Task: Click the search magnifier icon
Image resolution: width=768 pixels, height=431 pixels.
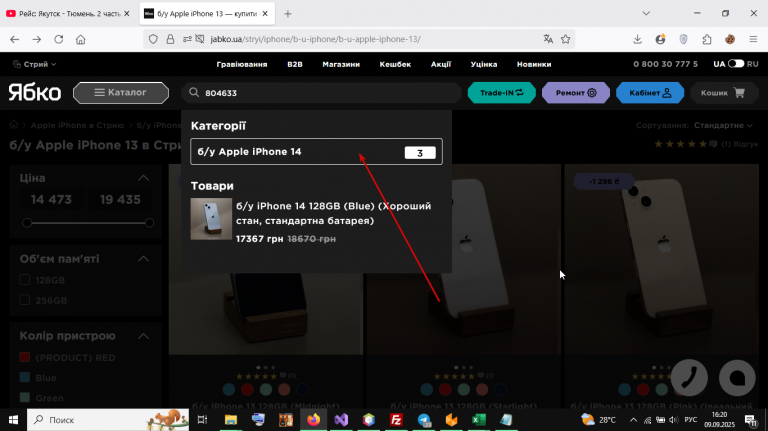Action: [x=194, y=93]
